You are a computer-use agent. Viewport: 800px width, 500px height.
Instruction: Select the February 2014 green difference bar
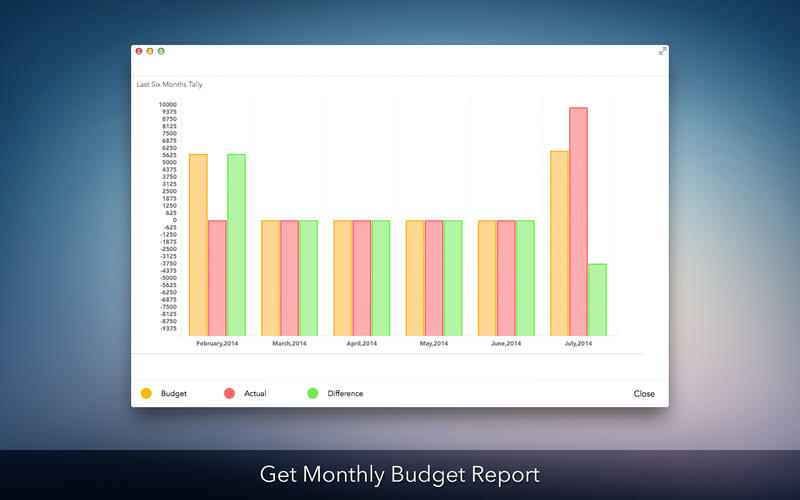pos(236,245)
